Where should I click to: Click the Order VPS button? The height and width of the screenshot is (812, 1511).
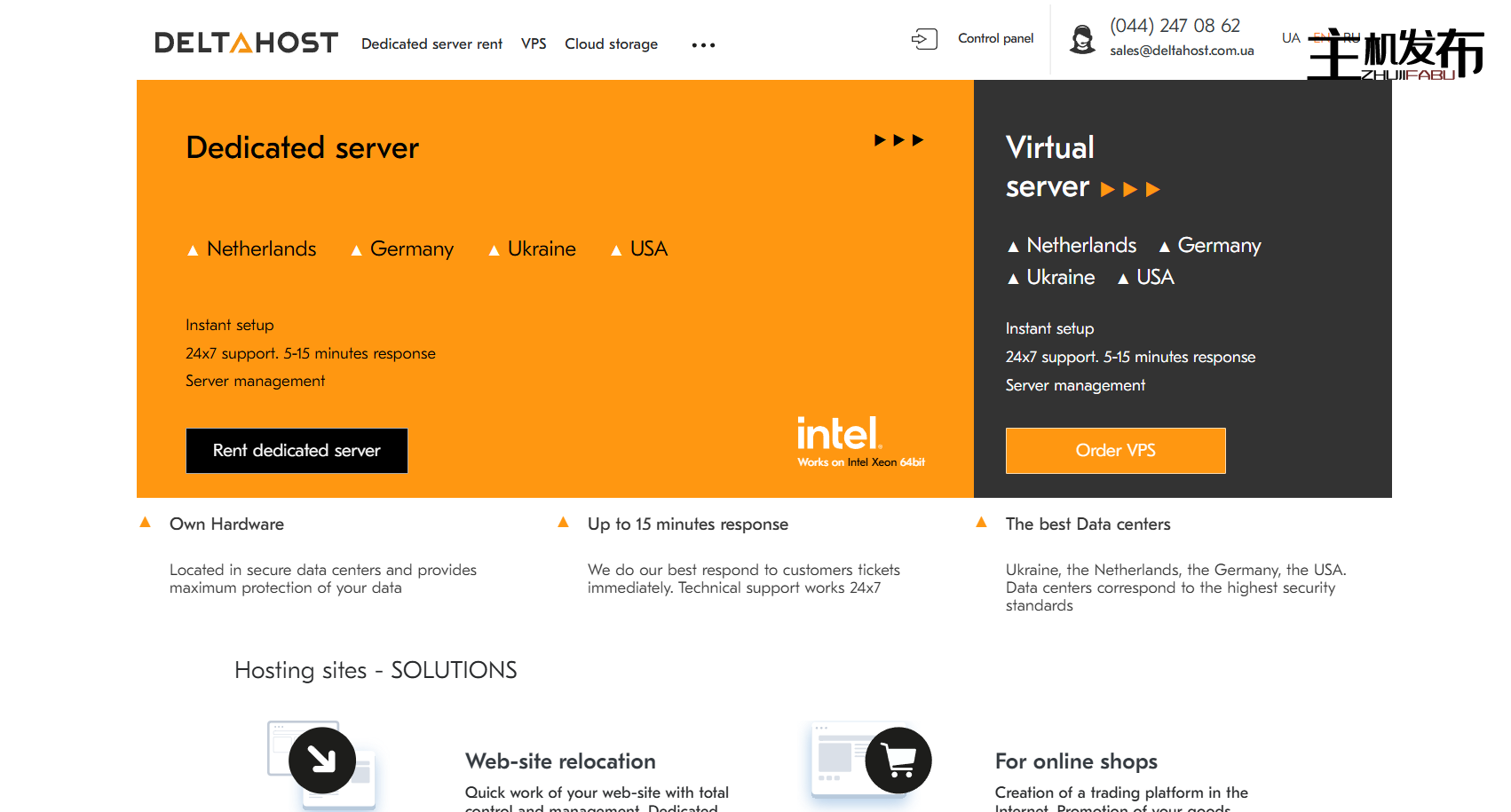(1116, 451)
